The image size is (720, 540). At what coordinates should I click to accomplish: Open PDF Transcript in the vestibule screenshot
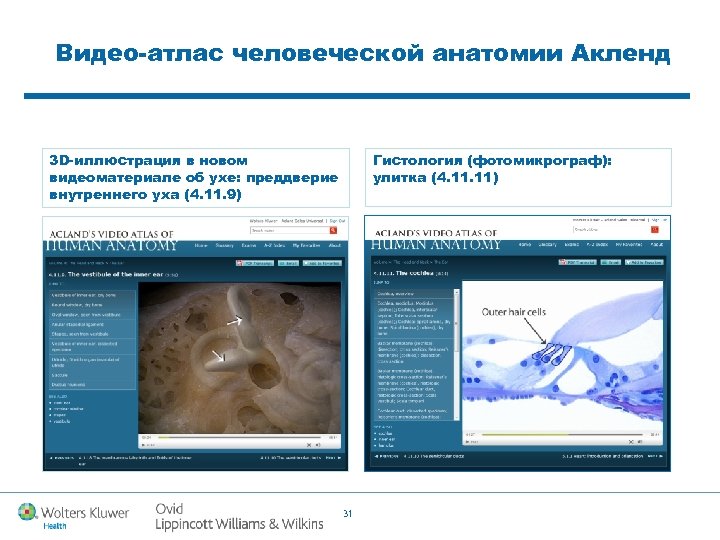255,263
